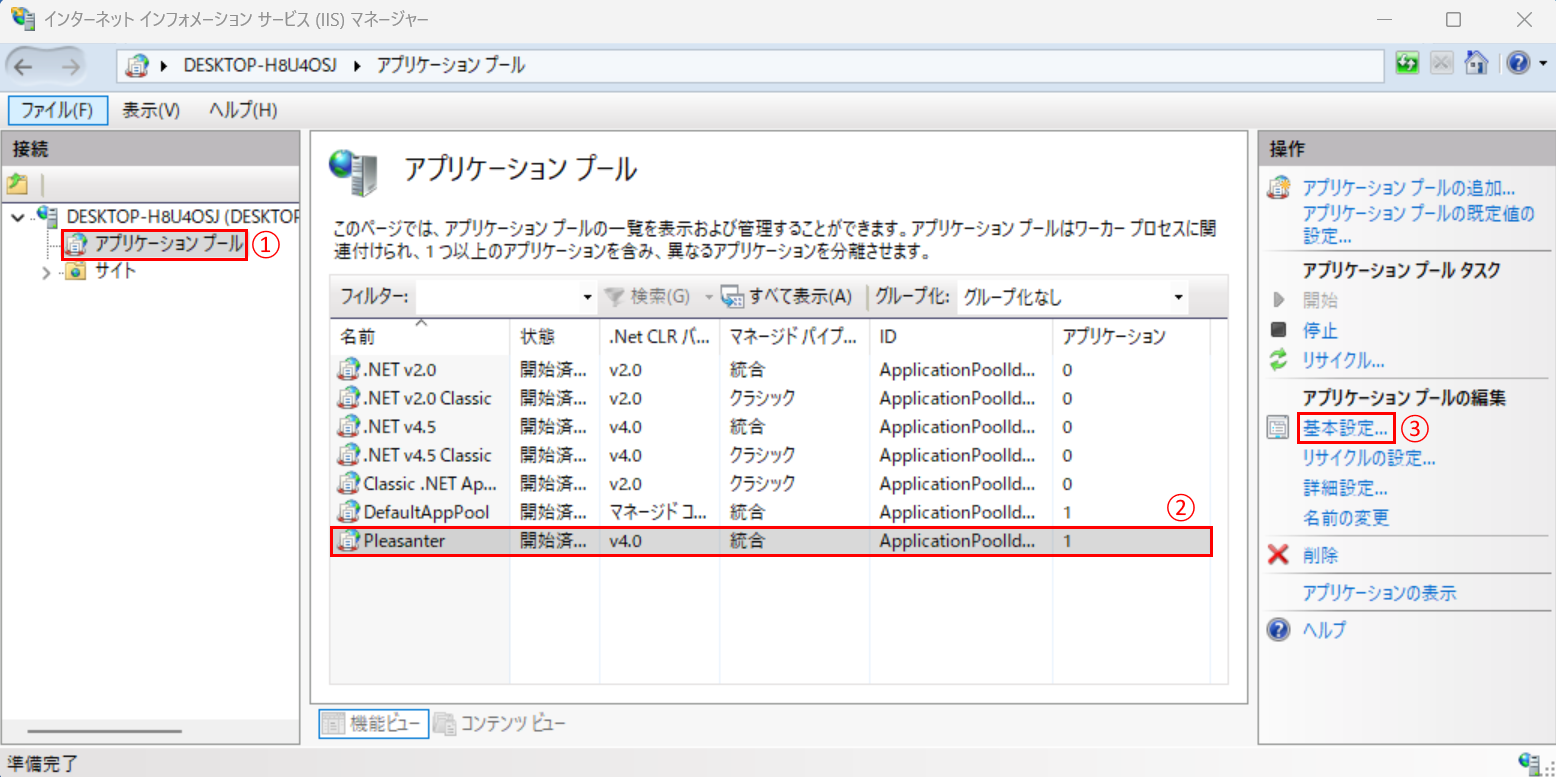This screenshot has width=1556, height=777.
Task: Click アプリケーション プール in the breadcrumb path
Action: pos(451,65)
